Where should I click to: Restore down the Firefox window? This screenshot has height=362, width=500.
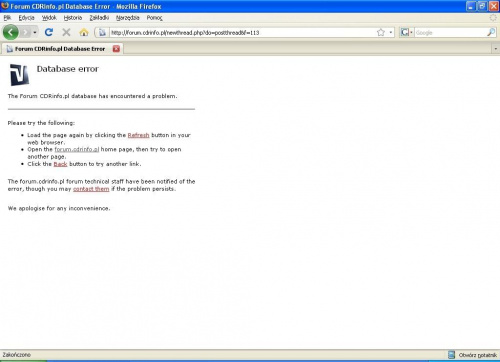[482, 6]
